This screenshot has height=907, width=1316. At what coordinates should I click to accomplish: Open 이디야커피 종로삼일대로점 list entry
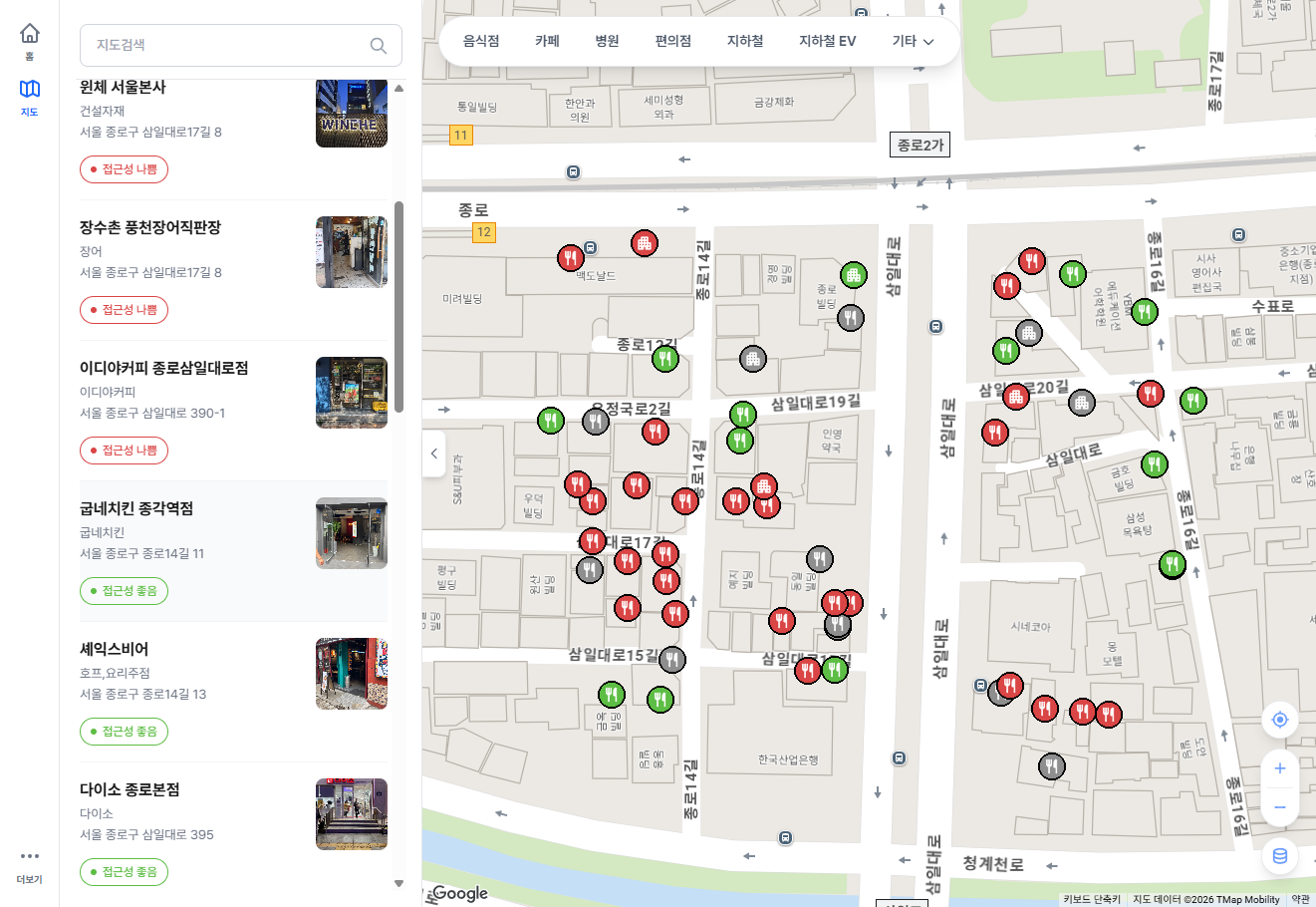coord(234,411)
